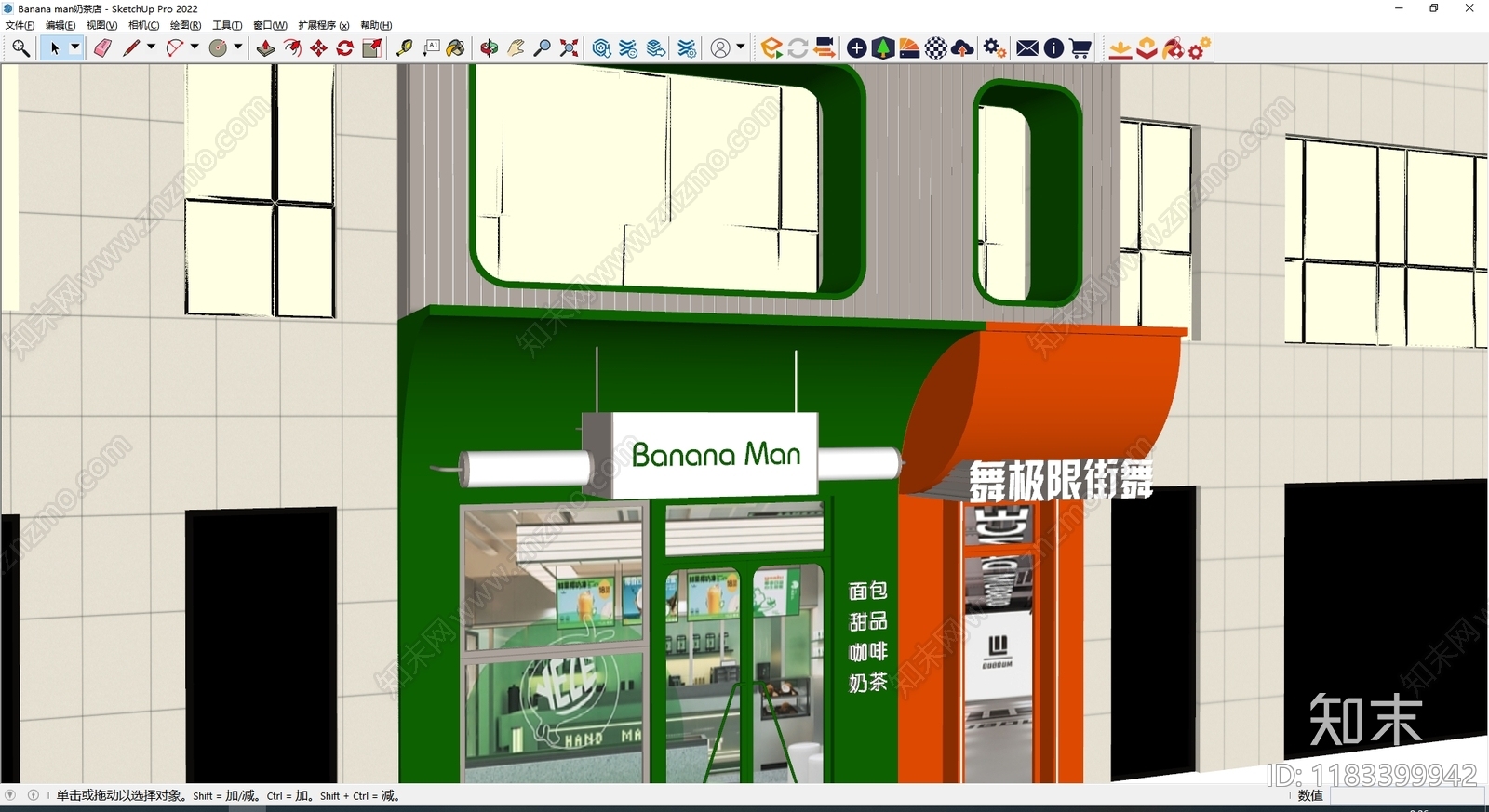The height and width of the screenshot is (812, 1489).
Task: Select the pink Eraser tool
Action: click(102, 48)
